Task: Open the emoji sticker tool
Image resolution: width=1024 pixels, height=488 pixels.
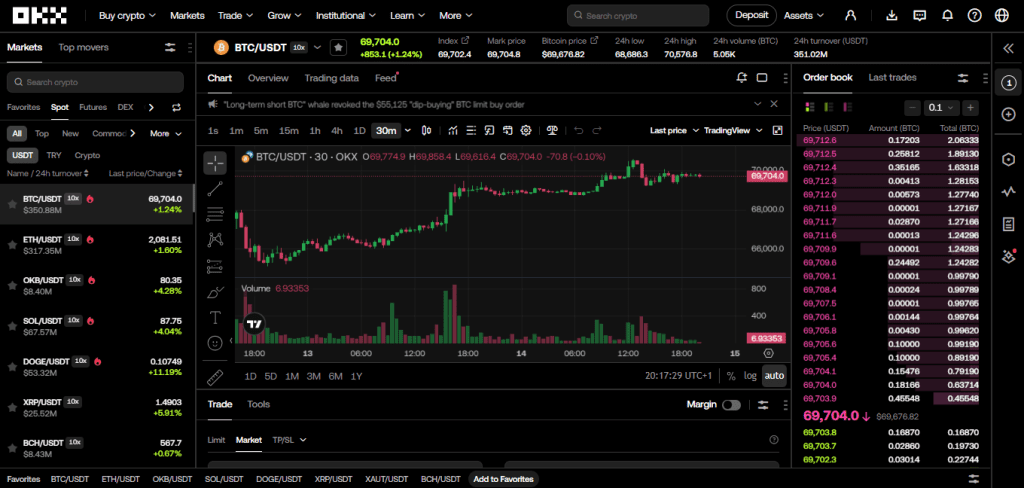Action: [216, 342]
